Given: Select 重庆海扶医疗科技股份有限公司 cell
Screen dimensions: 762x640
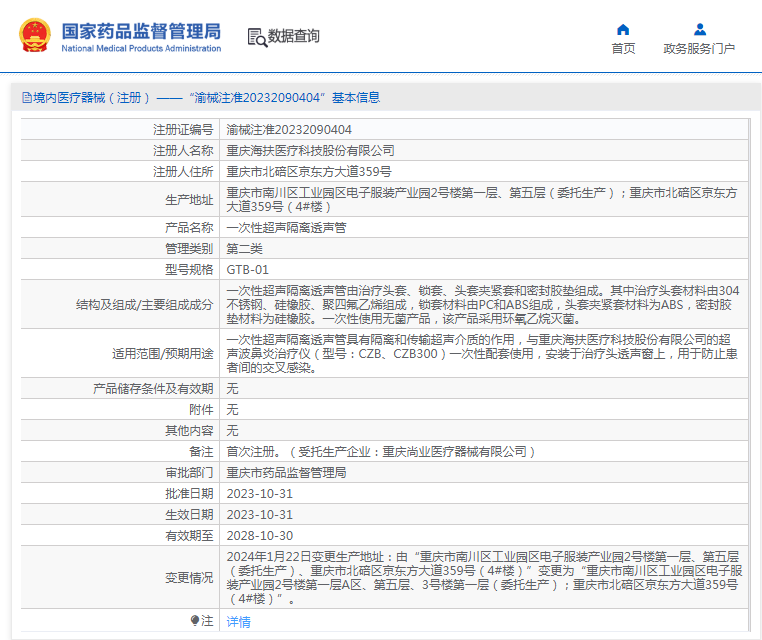Looking at the screenshot, I should (310, 151).
